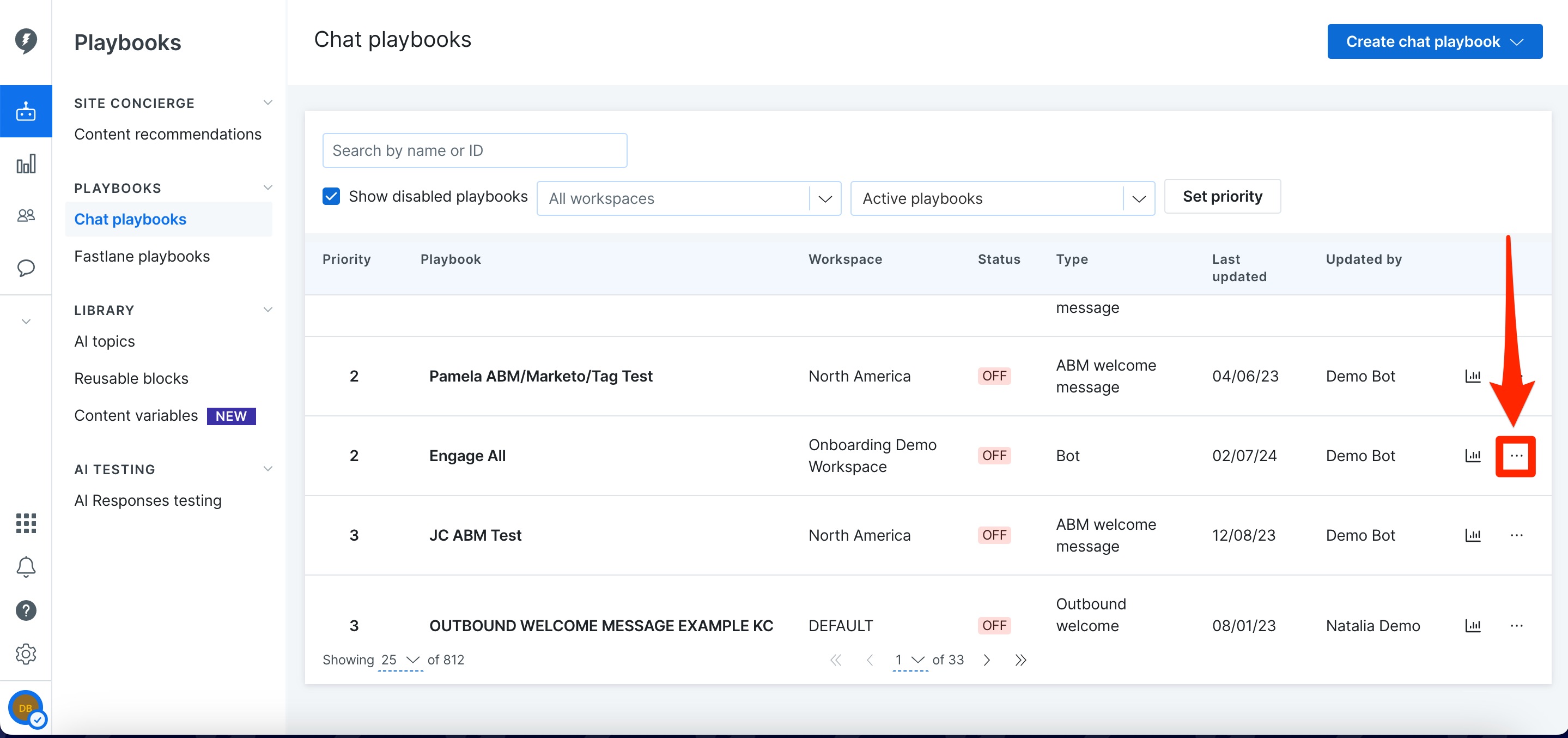Screen dimensions: 1568x738
Task: Open more options for OUTBOUND WELCOME MESSAGE EXAMPLE KC
Action: coord(1516,625)
